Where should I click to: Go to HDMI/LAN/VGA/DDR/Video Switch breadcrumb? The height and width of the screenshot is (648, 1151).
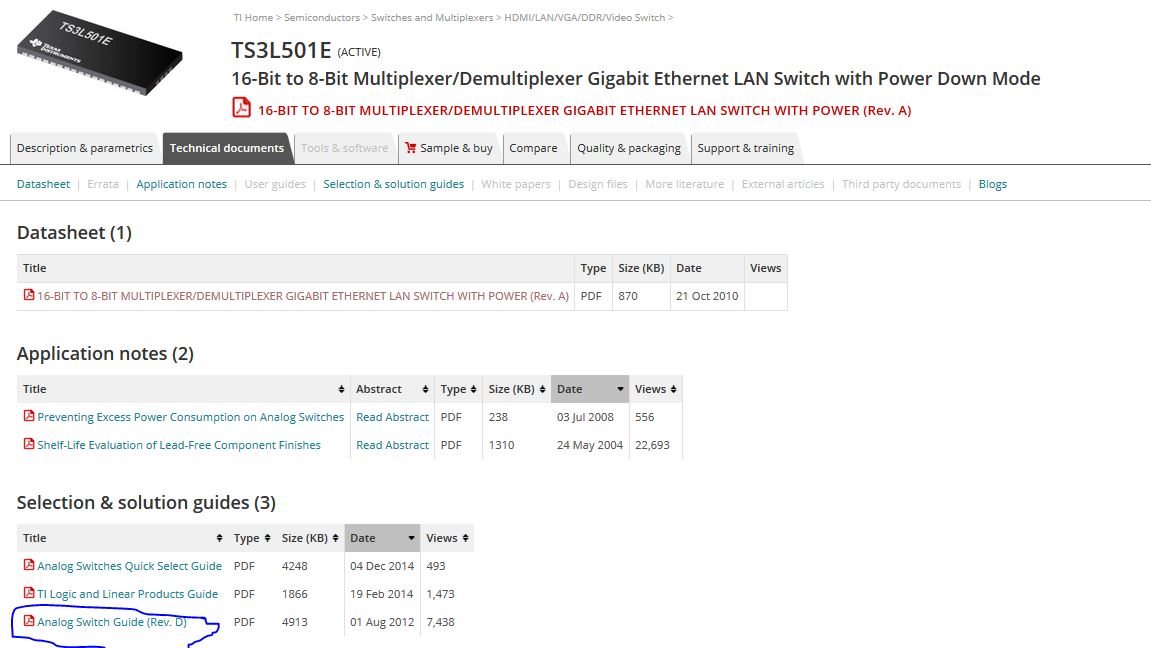tap(584, 18)
